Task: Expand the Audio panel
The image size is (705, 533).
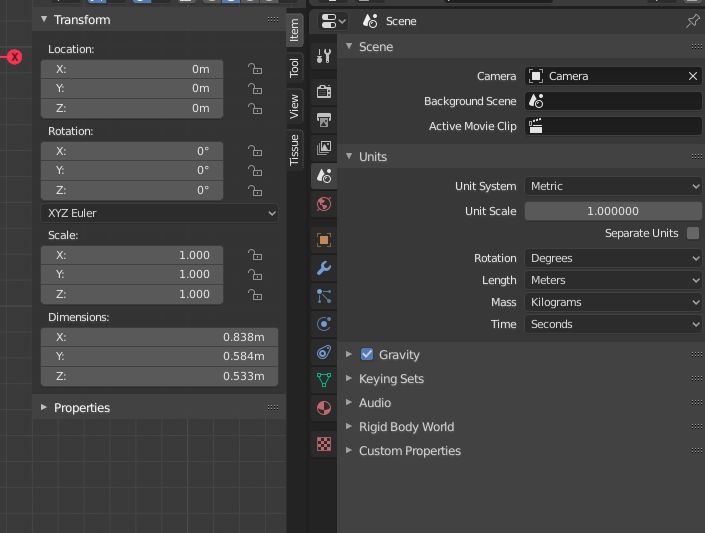Action: (x=349, y=402)
